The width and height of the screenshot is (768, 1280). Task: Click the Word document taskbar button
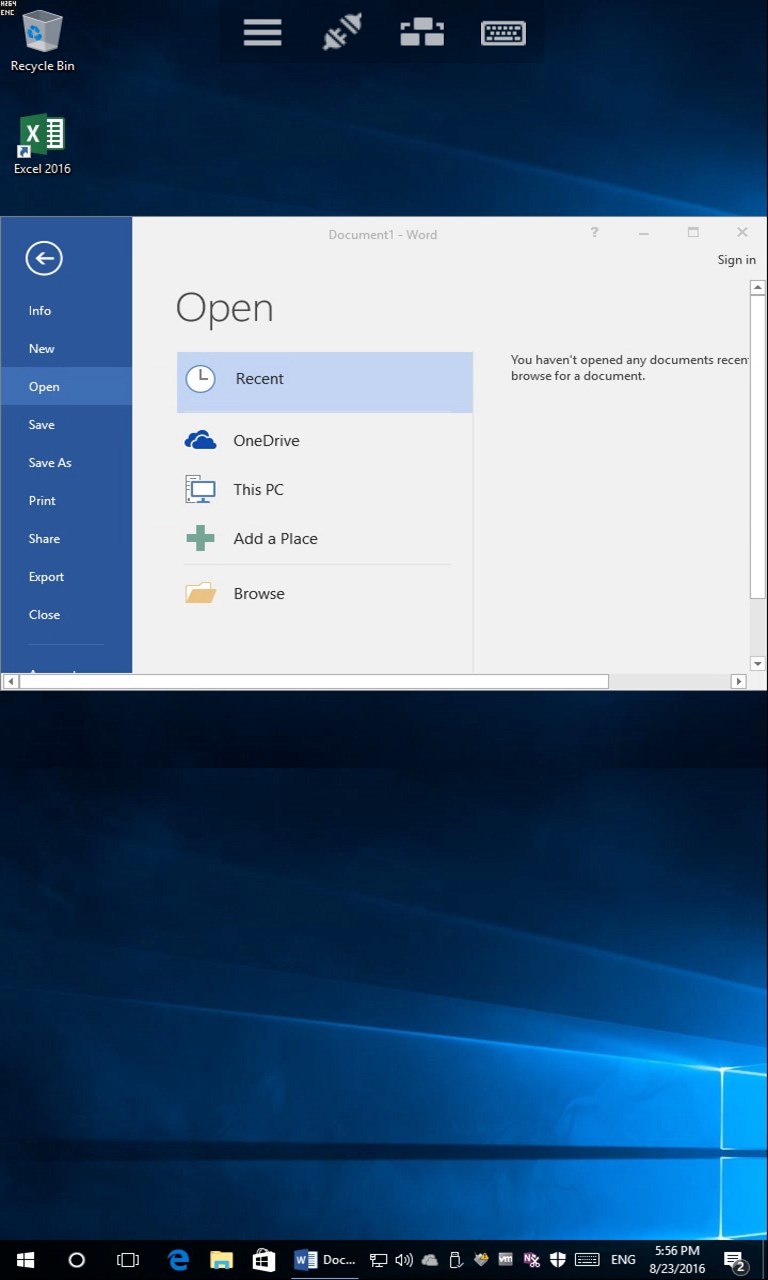point(325,1260)
